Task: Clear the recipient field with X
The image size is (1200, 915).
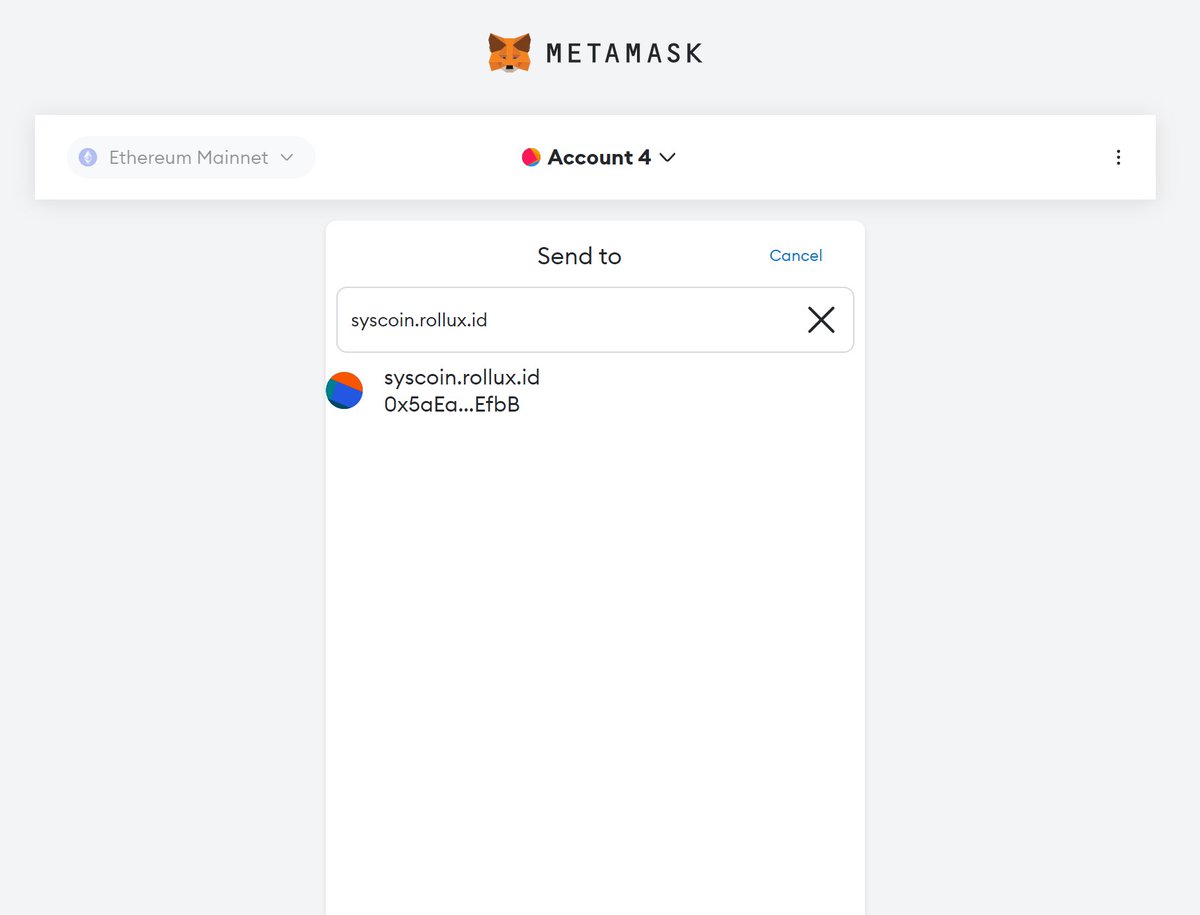Action: coord(821,320)
